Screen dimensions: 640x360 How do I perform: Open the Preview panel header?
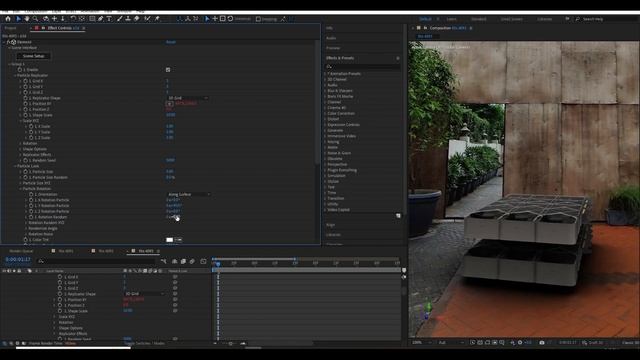click(x=333, y=48)
